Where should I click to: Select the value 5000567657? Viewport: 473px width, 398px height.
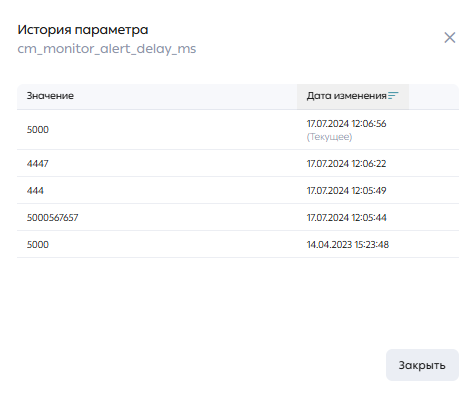pos(52,218)
